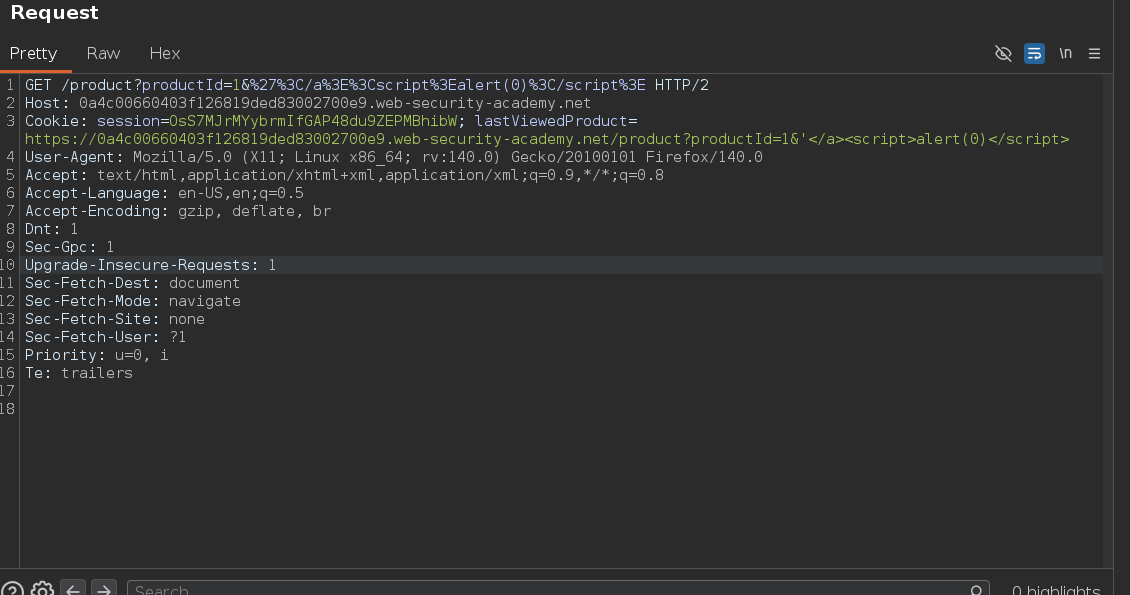Click the Sec-Fetch-Mode header line
Image resolution: width=1130 pixels, height=595 pixels.
(133, 301)
